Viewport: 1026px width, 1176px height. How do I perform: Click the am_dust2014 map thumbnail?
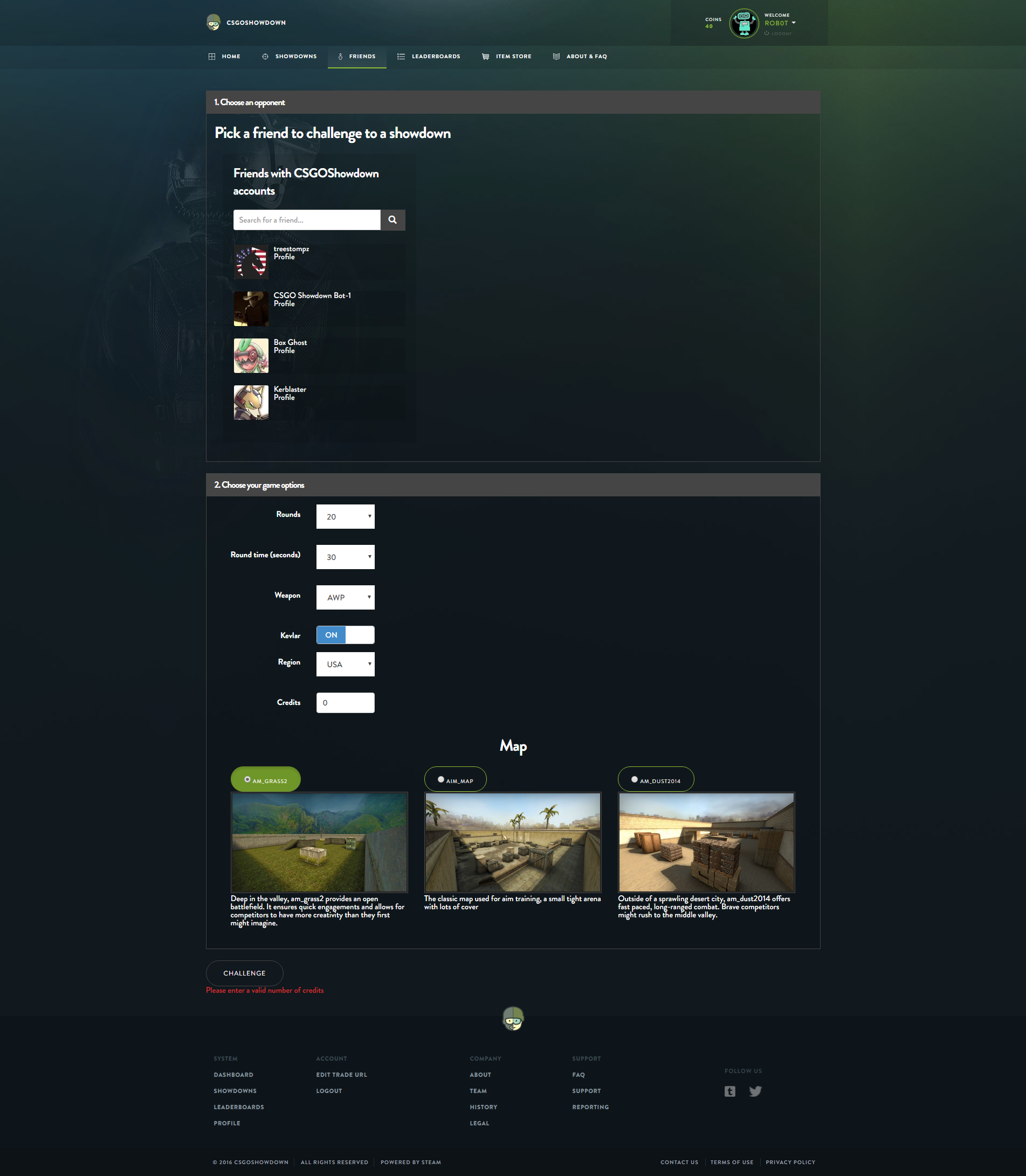point(706,842)
